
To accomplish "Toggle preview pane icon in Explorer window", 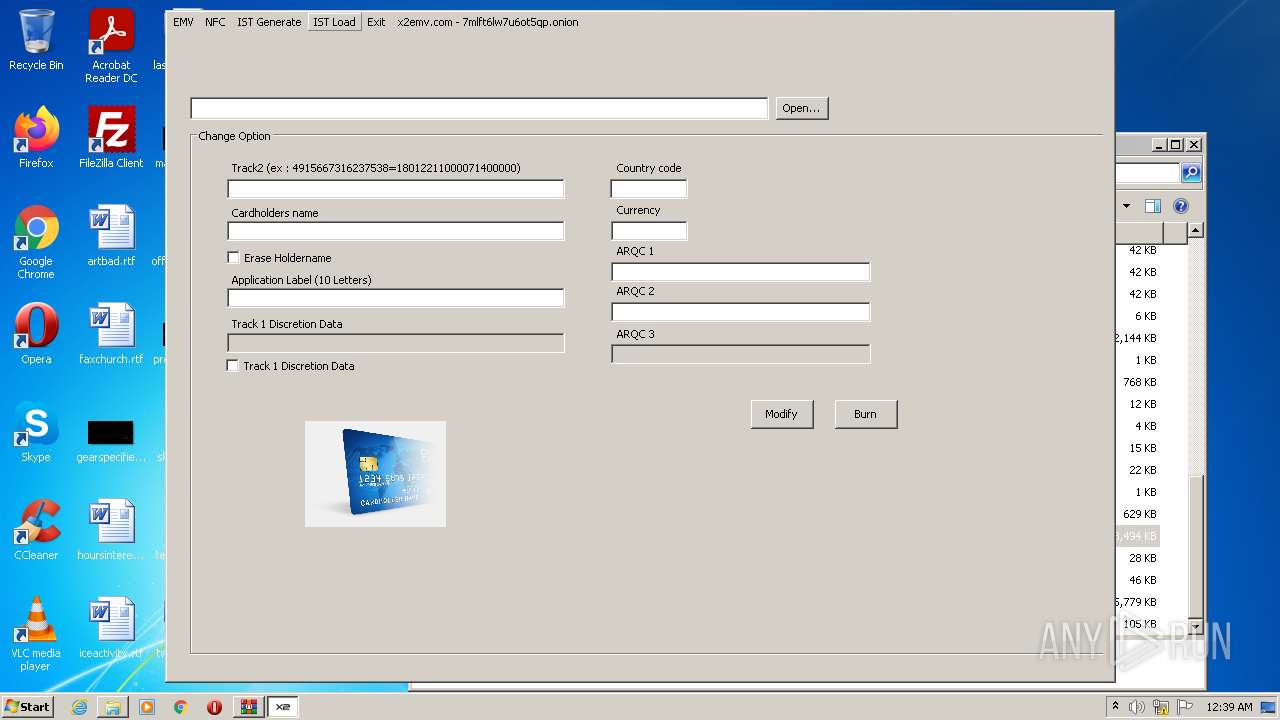I will click(x=1153, y=206).
